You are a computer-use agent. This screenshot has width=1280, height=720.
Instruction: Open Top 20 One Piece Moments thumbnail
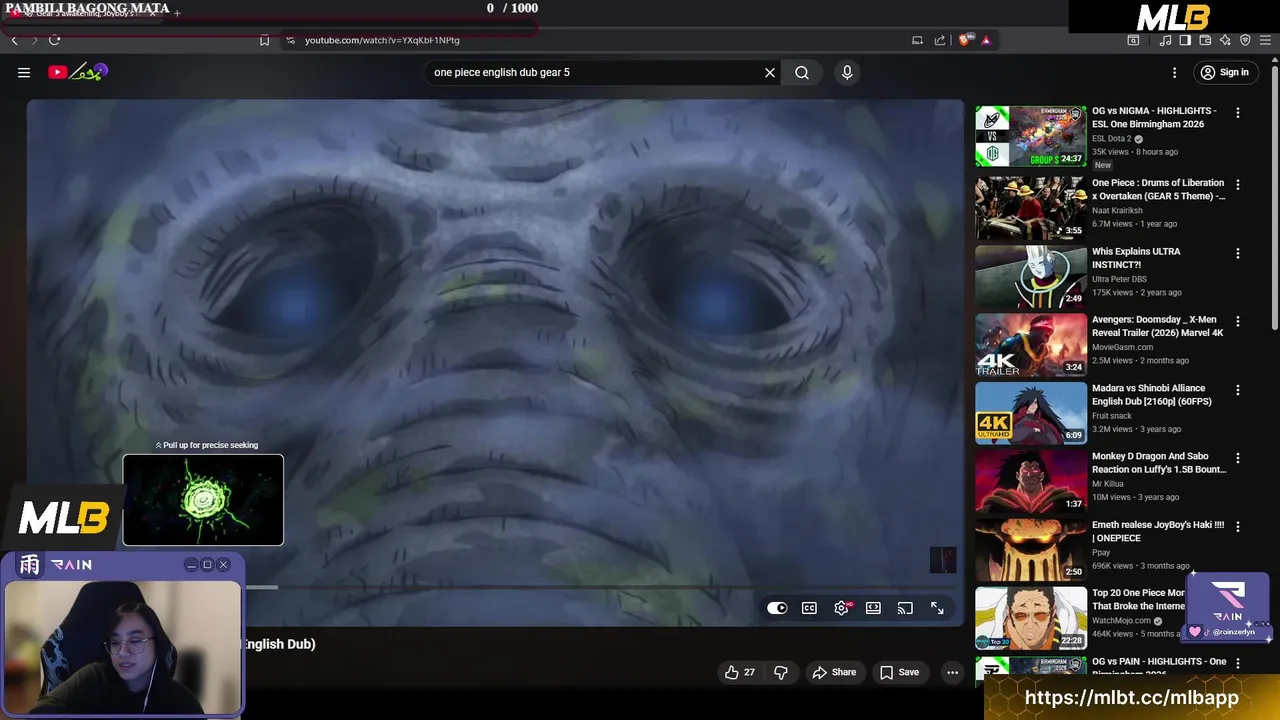point(1030,618)
